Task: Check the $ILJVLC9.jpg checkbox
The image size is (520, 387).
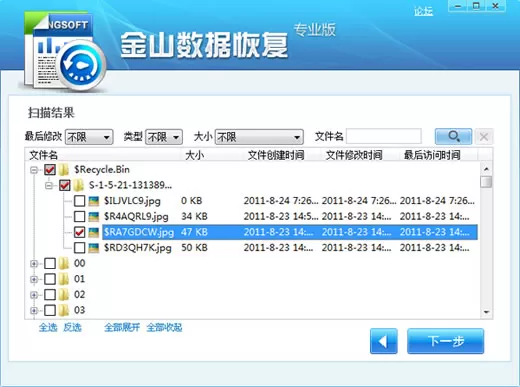Action: pos(79,201)
